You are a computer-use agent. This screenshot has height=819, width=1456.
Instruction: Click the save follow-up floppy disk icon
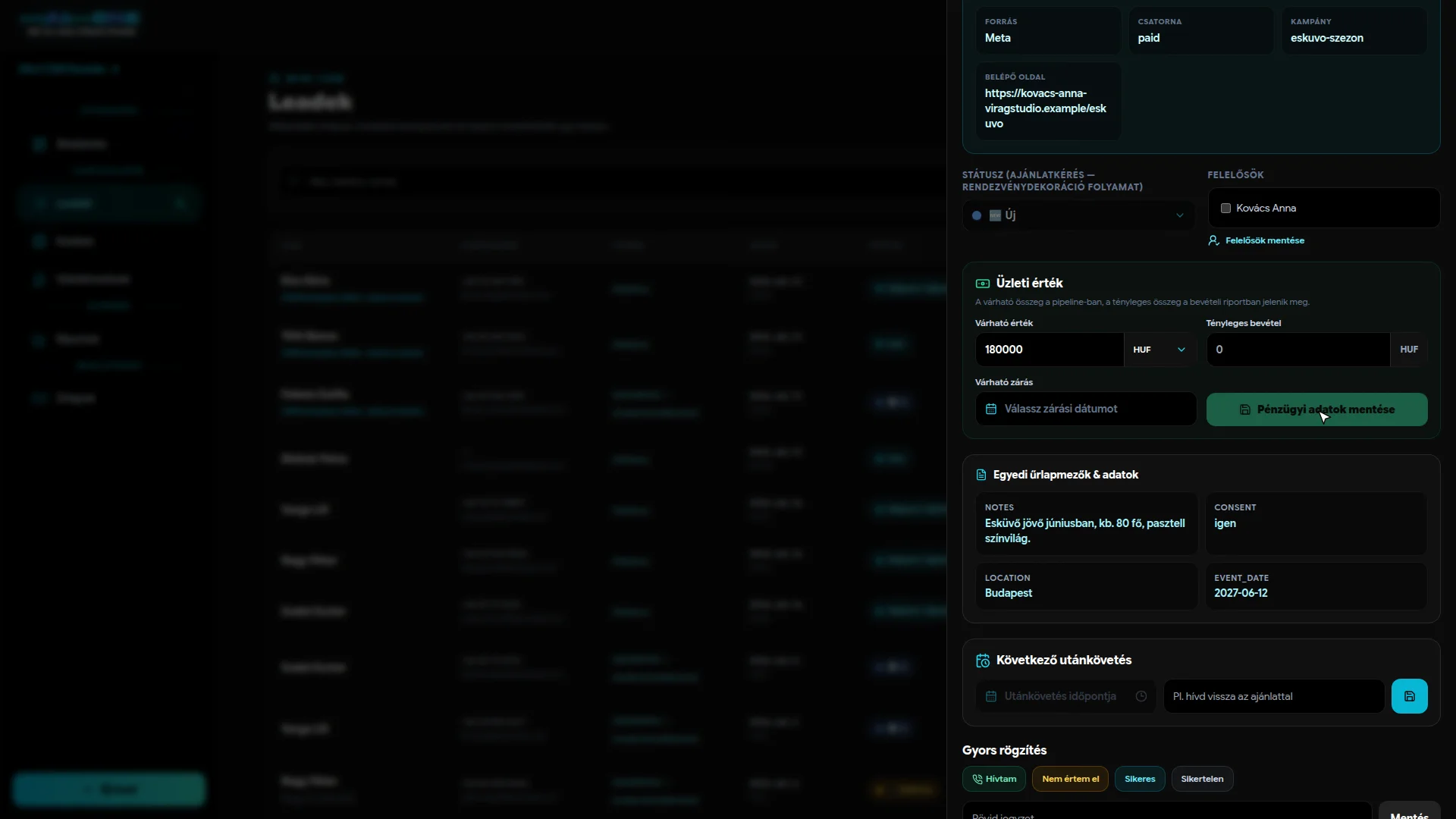click(1409, 696)
